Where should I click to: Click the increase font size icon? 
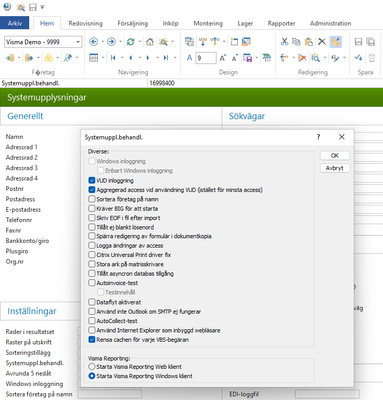pos(223,58)
